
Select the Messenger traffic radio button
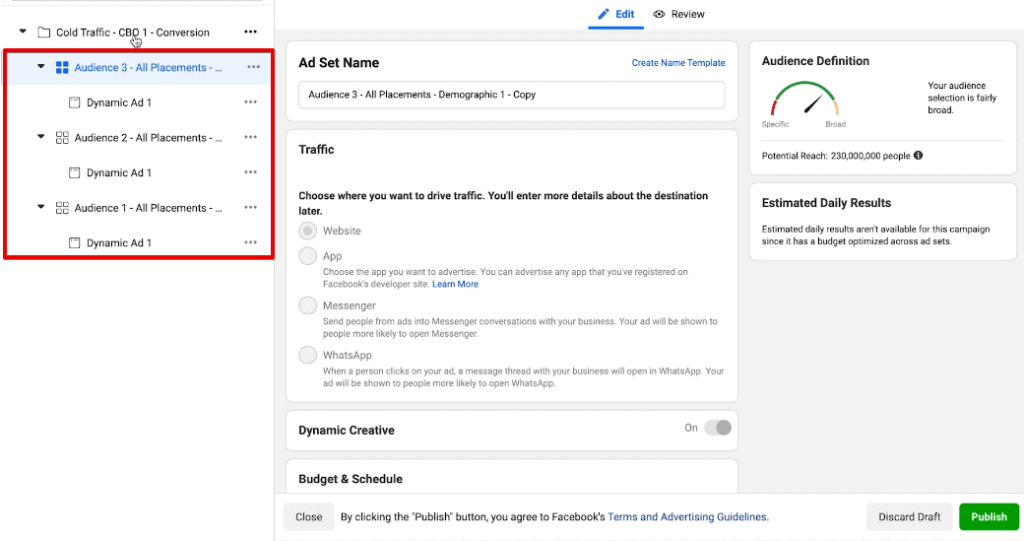(308, 305)
